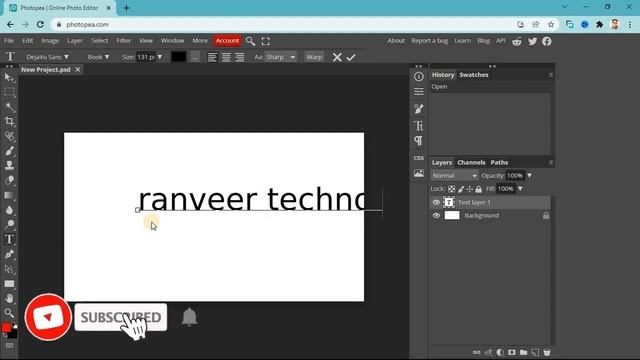Delete layer with trash icon
Image resolution: width=640 pixels, height=360 pixels.
tap(547, 352)
